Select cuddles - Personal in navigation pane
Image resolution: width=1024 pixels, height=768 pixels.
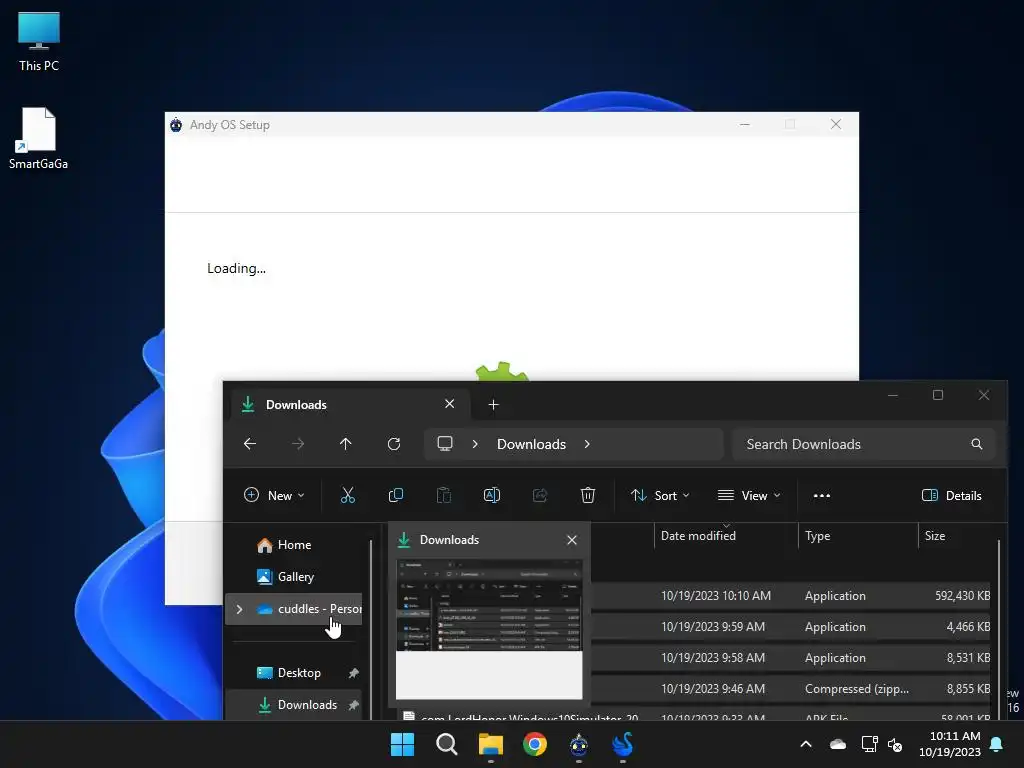tap(294, 609)
